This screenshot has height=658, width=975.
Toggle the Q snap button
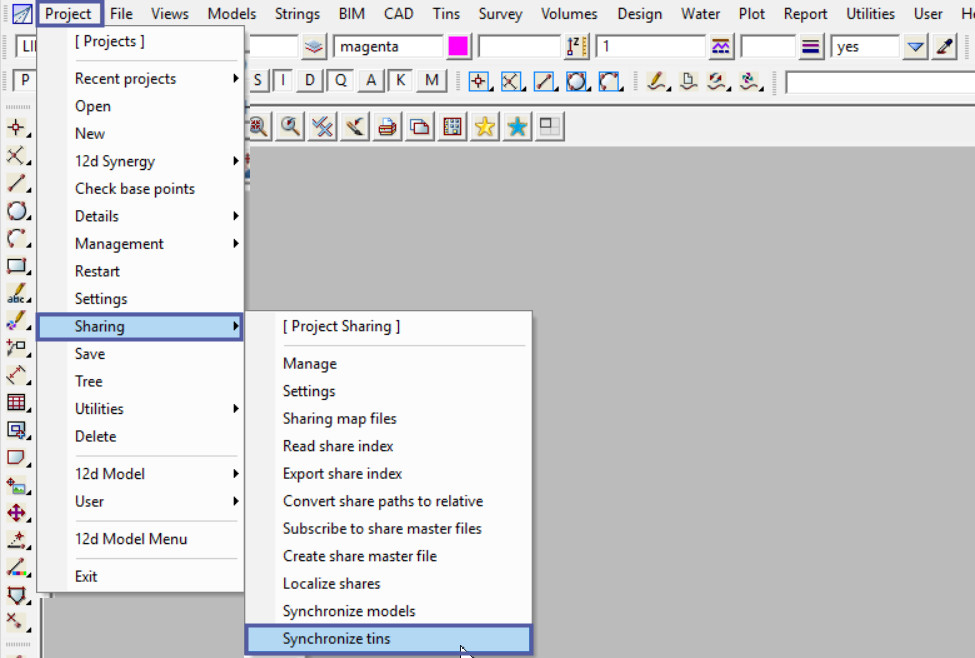341,81
